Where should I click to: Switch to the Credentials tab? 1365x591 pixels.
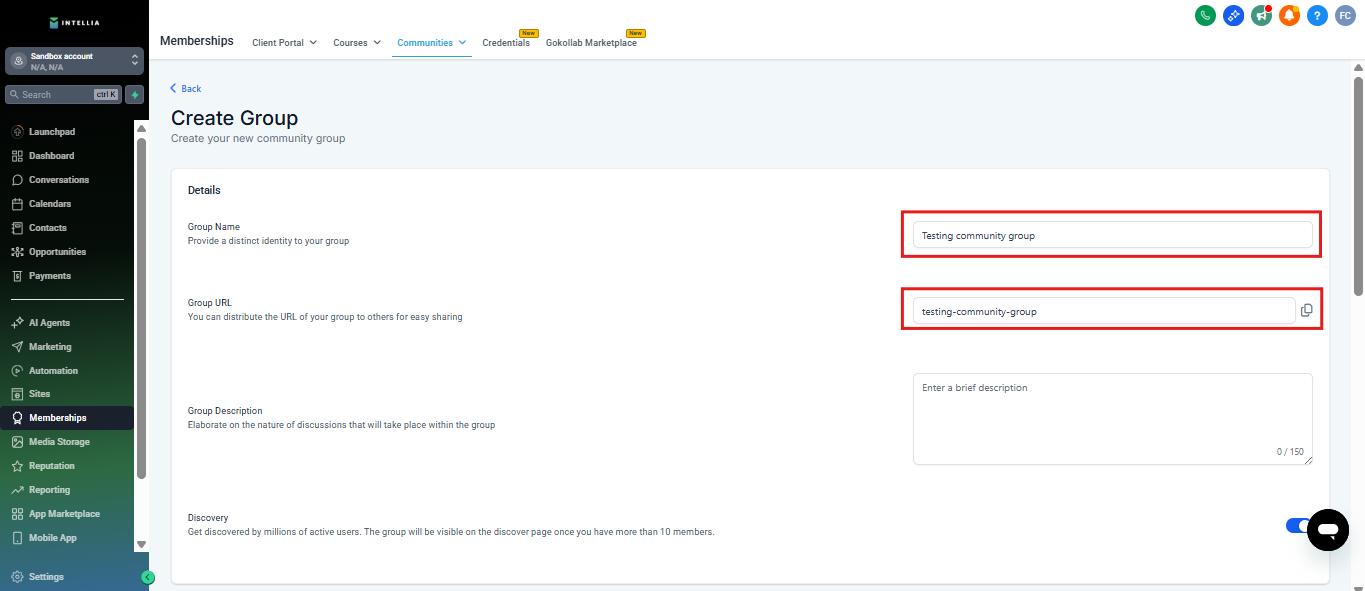pyautogui.click(x=506, y=43)
